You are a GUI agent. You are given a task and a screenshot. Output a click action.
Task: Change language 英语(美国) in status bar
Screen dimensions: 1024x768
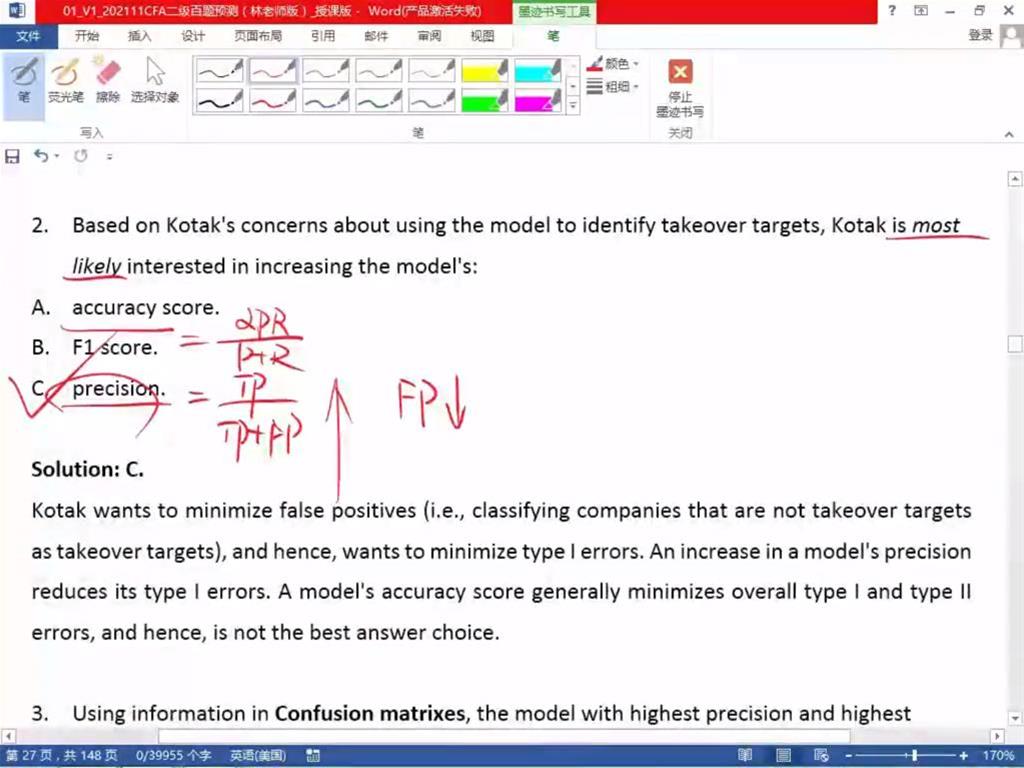click(258, 756)
